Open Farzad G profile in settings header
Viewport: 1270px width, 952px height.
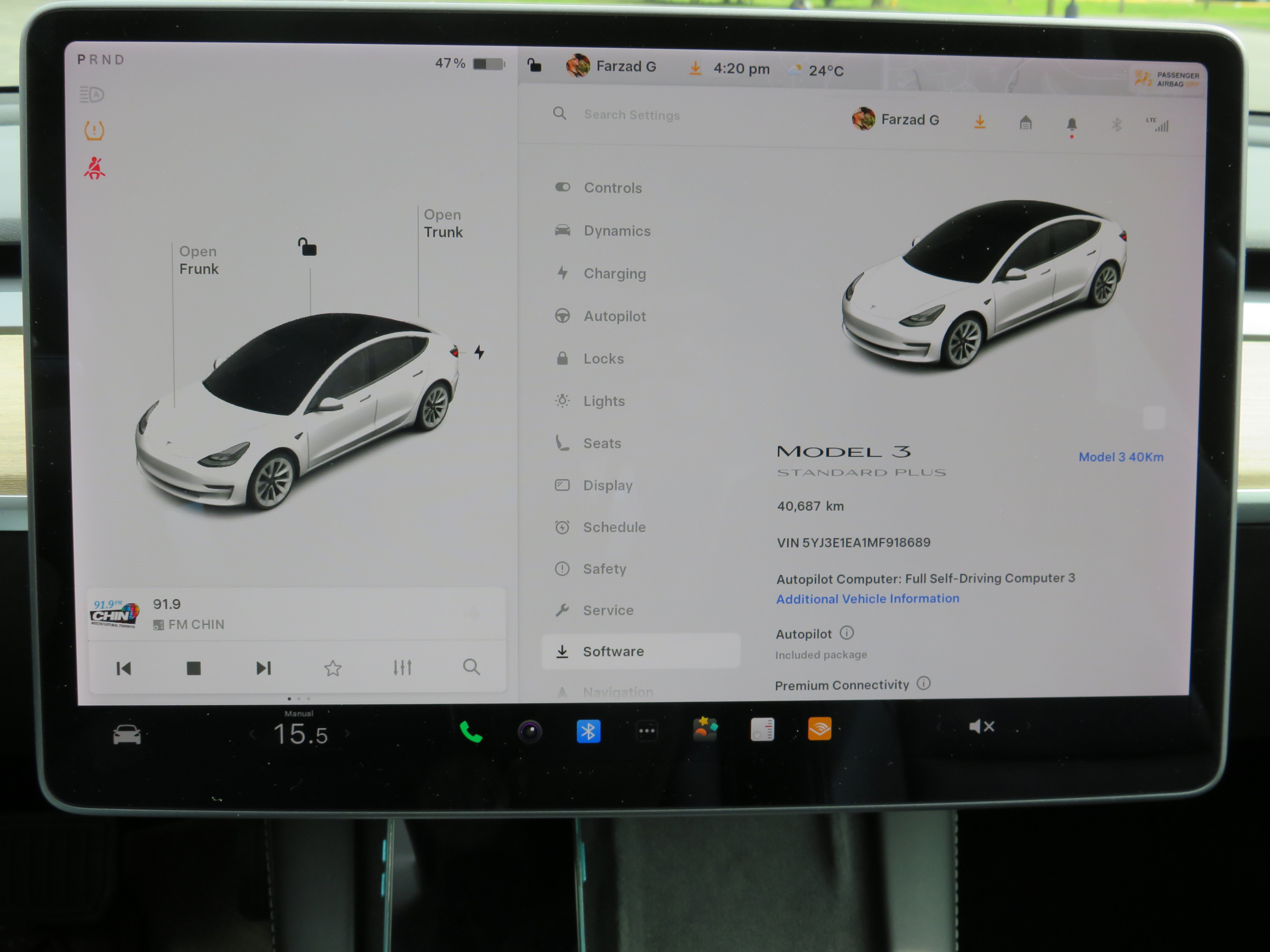896,119
